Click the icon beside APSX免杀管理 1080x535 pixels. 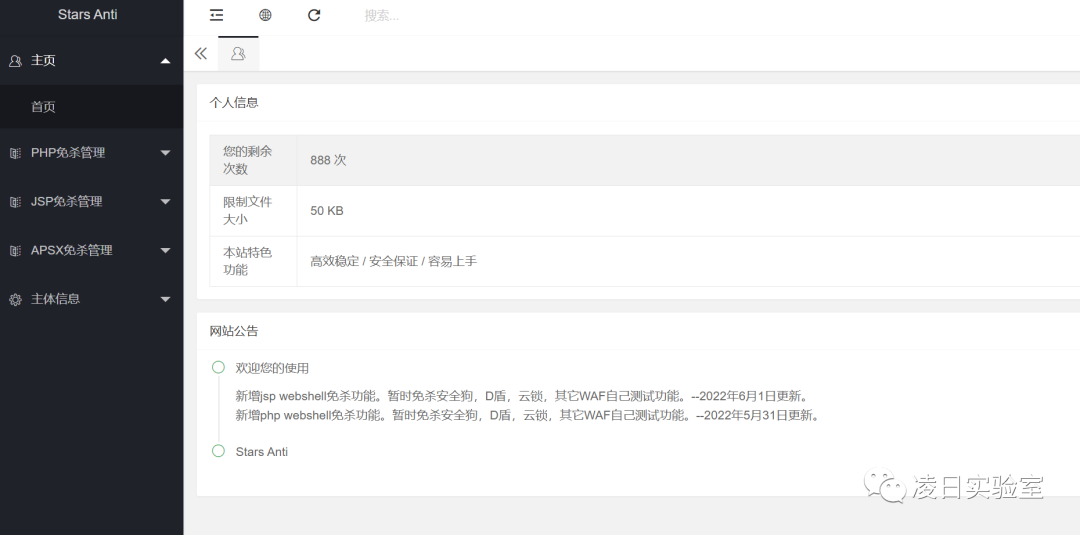pos(15,251)
